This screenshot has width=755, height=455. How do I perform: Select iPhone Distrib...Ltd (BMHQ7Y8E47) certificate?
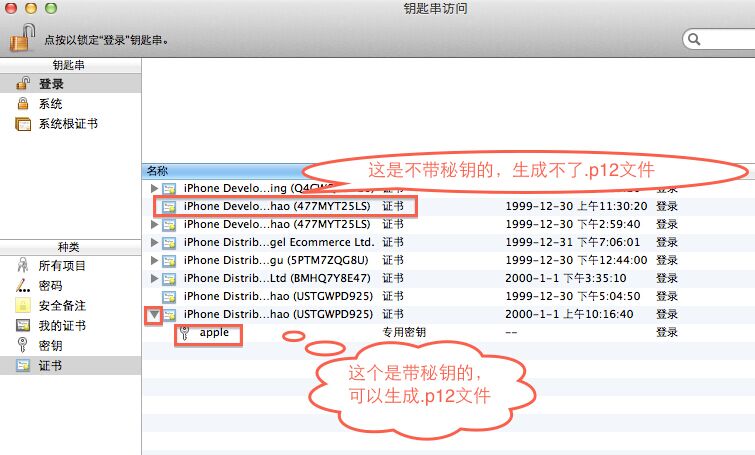pos(448,278)
